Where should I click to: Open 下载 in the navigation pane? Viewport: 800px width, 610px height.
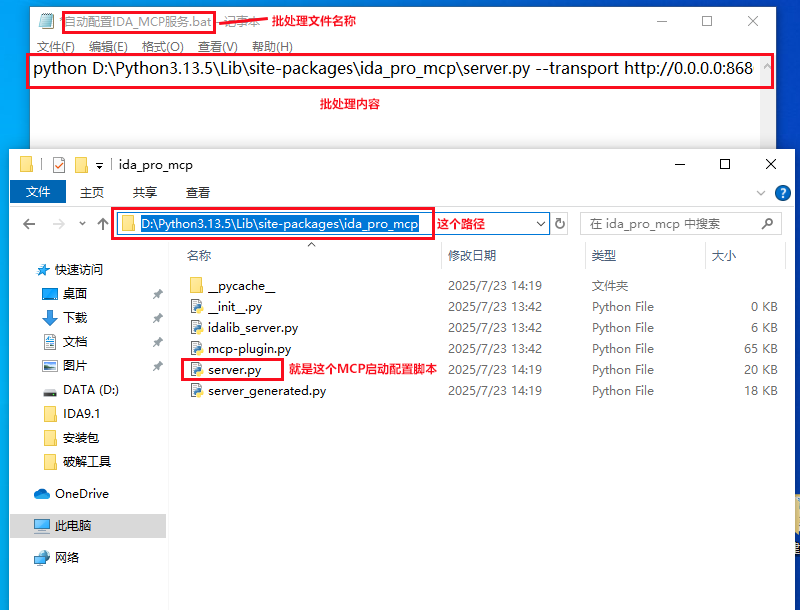pos(75,318)
